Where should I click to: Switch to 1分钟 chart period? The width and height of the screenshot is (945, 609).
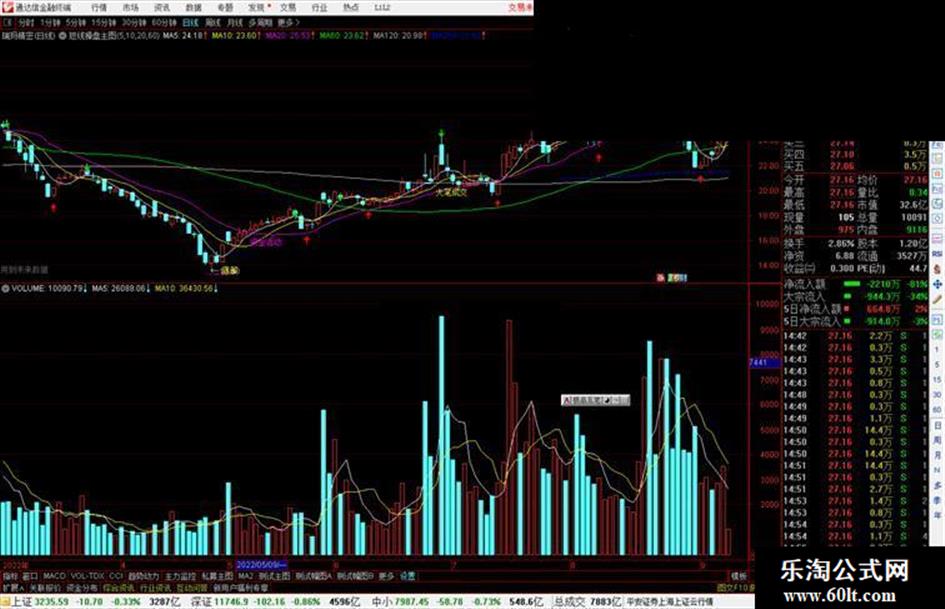50,23
